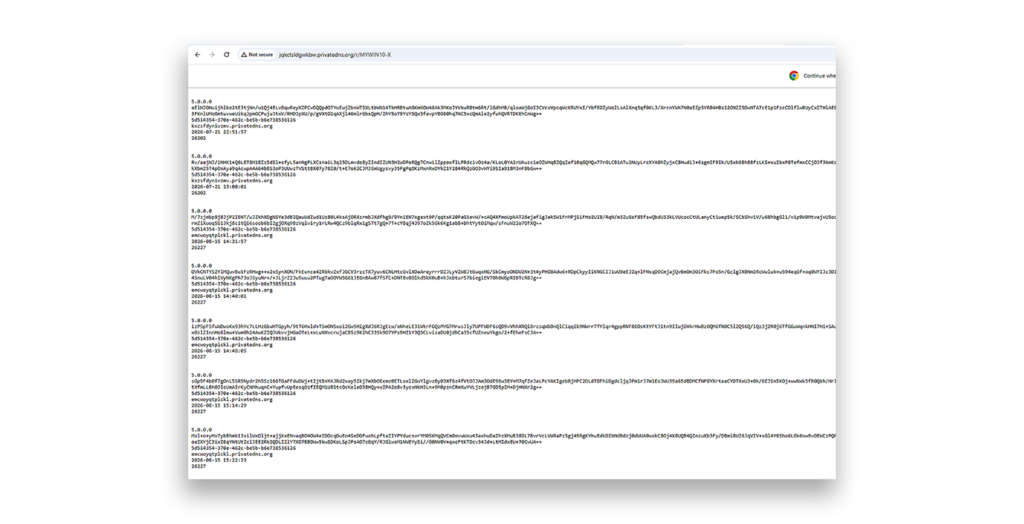1024x524 pixels.
Task: Click the Continue text beside the Chrome logo
Action: tap(819, 76)
